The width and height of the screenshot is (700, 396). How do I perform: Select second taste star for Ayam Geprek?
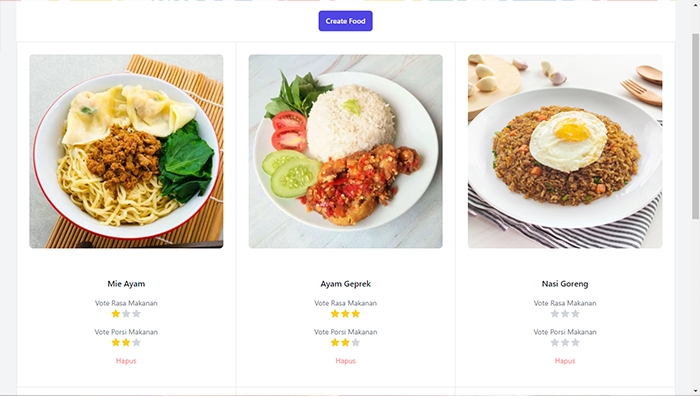pos(345,314)
